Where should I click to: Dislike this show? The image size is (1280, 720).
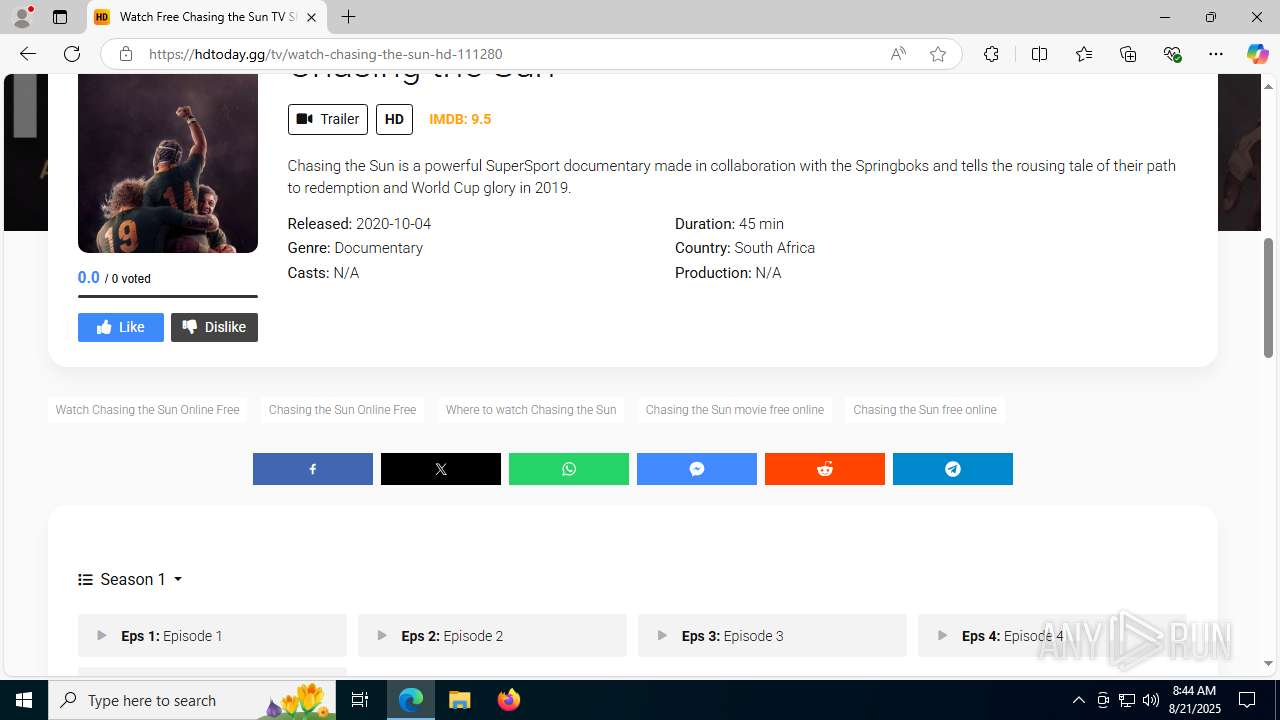tap(214, 327)
